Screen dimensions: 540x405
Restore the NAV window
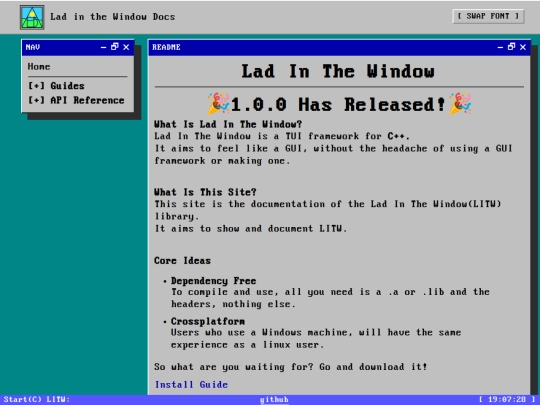pos(115,47)
